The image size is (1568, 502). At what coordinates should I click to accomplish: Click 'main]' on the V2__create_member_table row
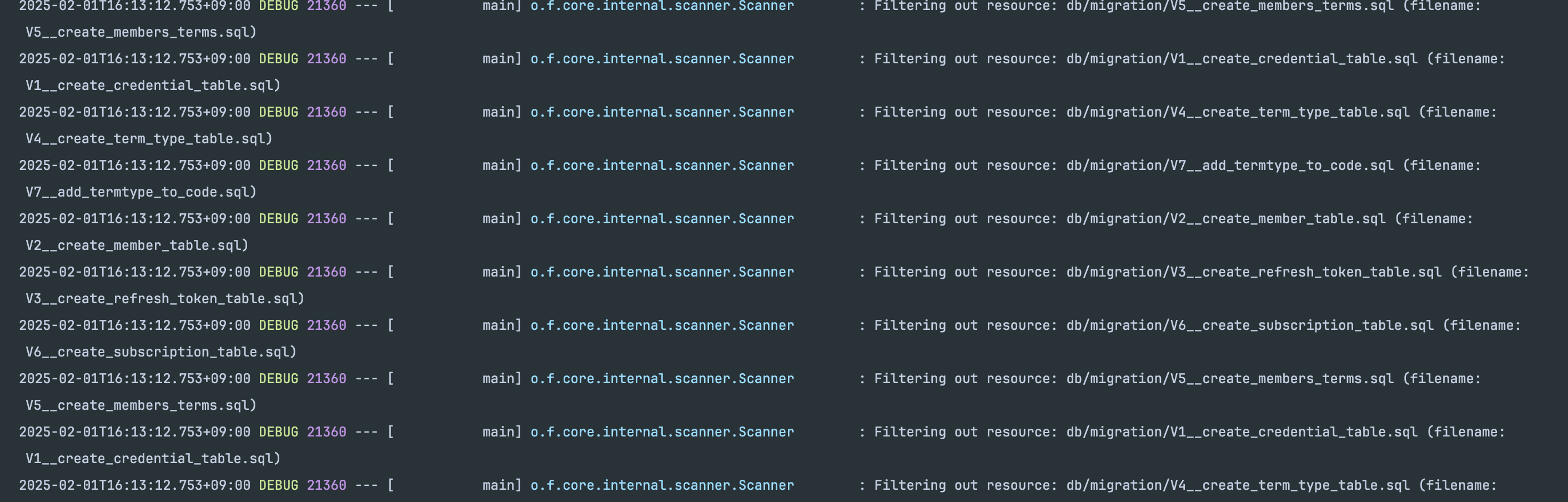tap(502, 219)
